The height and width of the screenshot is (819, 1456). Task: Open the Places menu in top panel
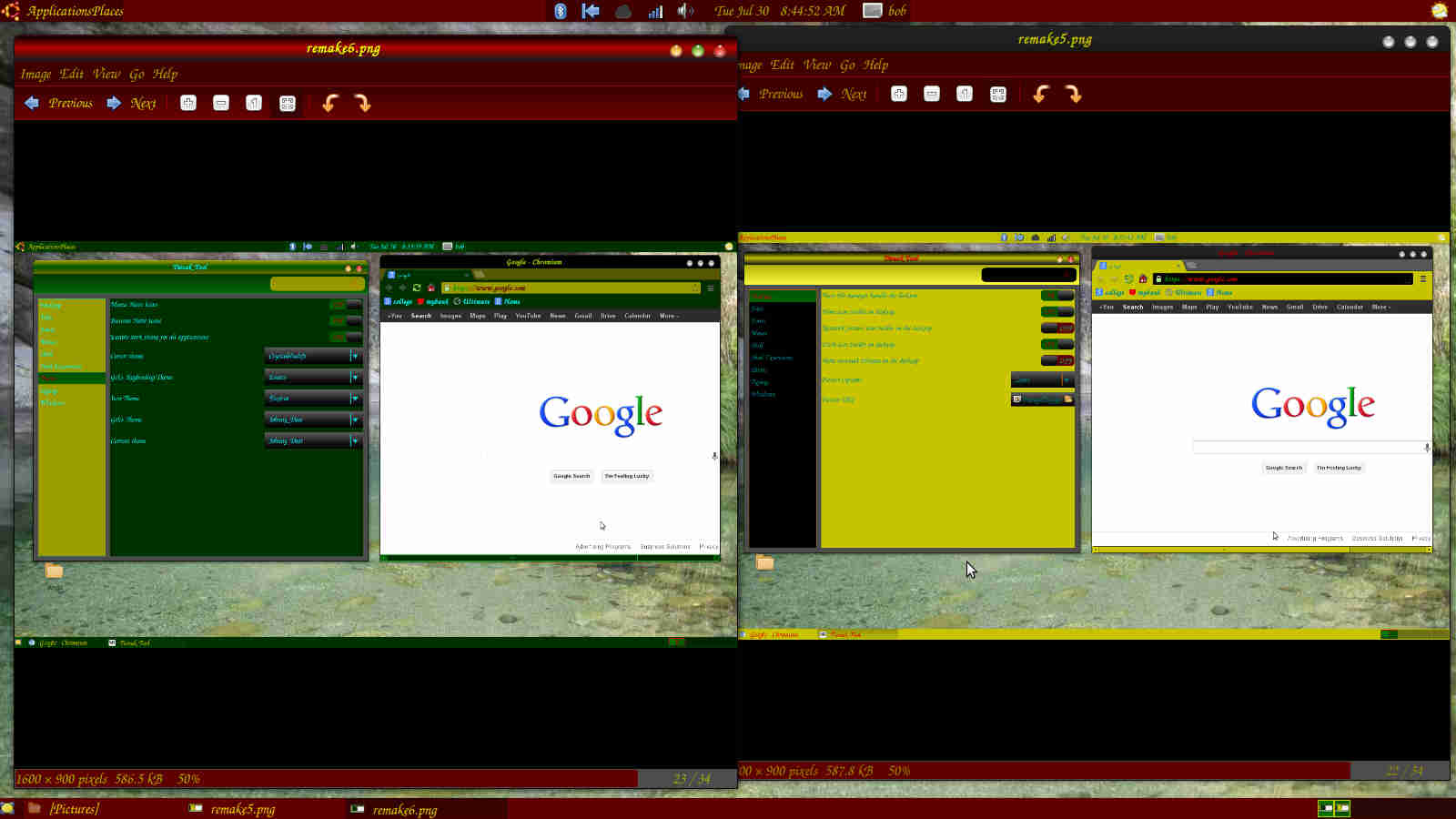pyautogui.click(x=107, y=11)
